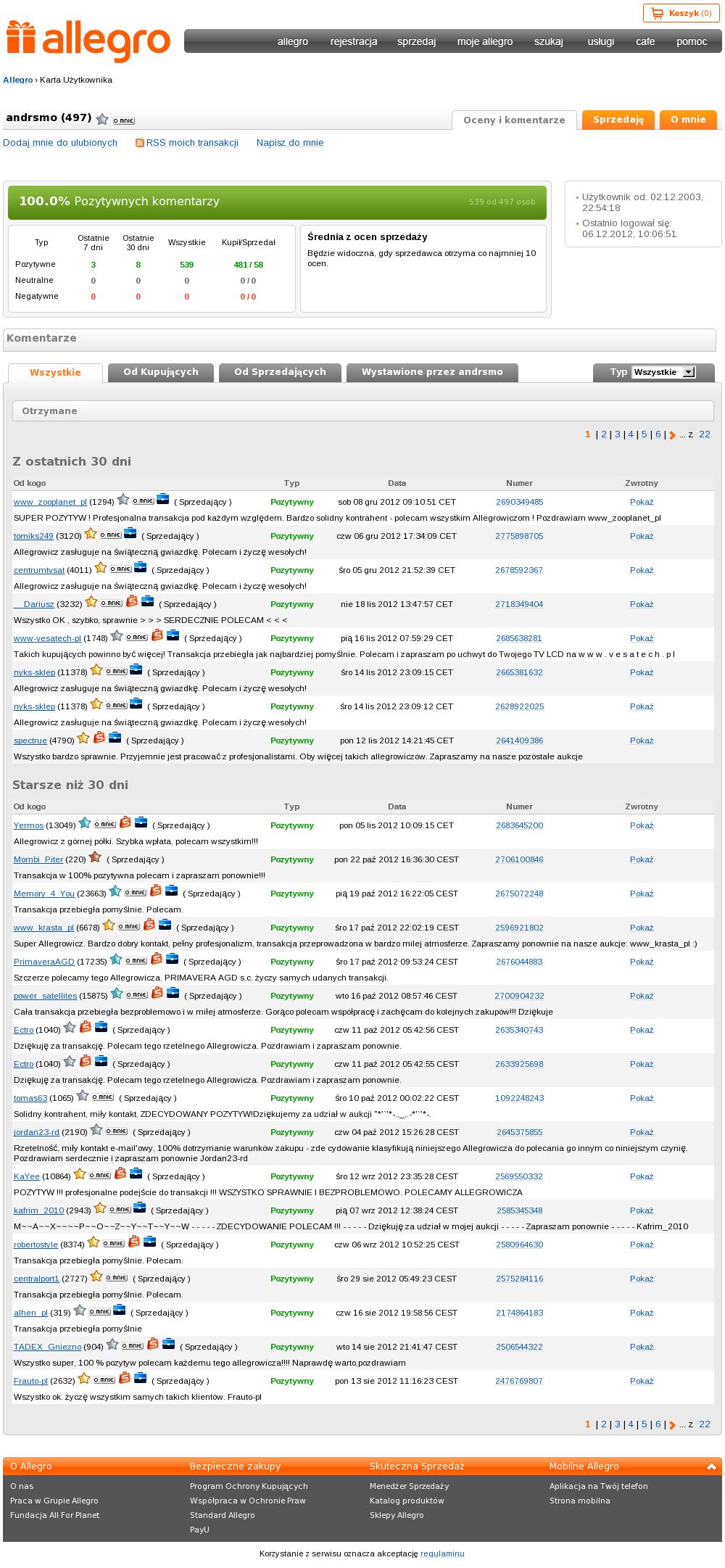Click the 'o mnie' badge next to jordan23-rd
Image resolution: width=725 pixels, height=1568 pixels.
click(x=117, y=1131)
